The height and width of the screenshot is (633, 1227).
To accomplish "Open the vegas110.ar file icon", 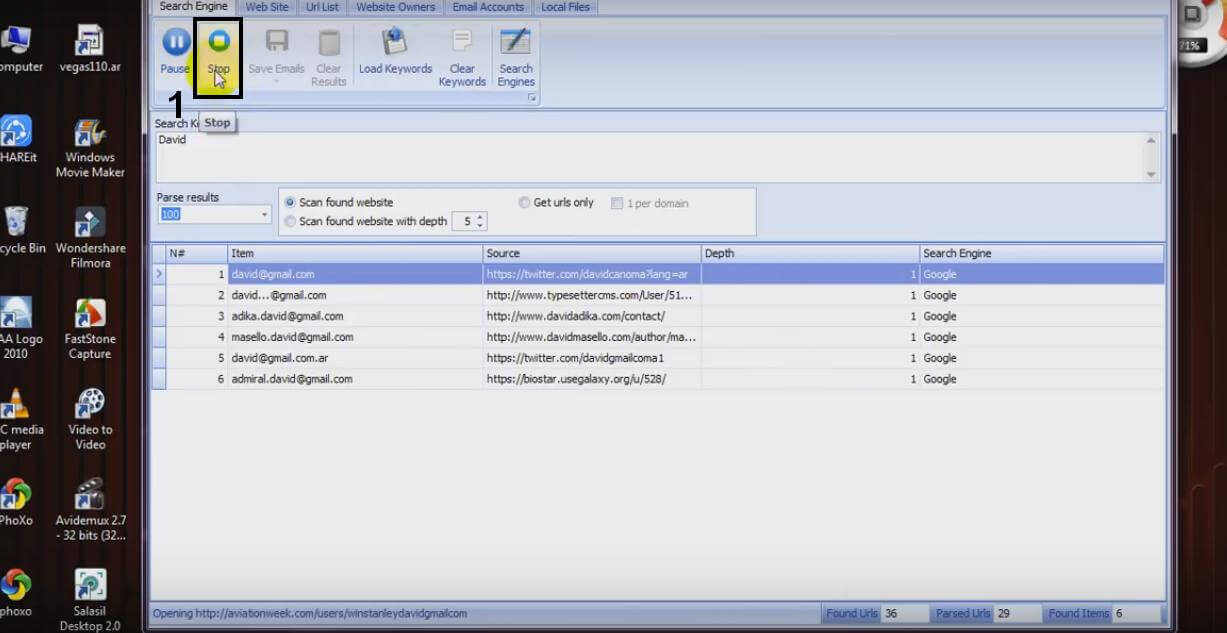I will pyautogui.click(x=90, y=50).
